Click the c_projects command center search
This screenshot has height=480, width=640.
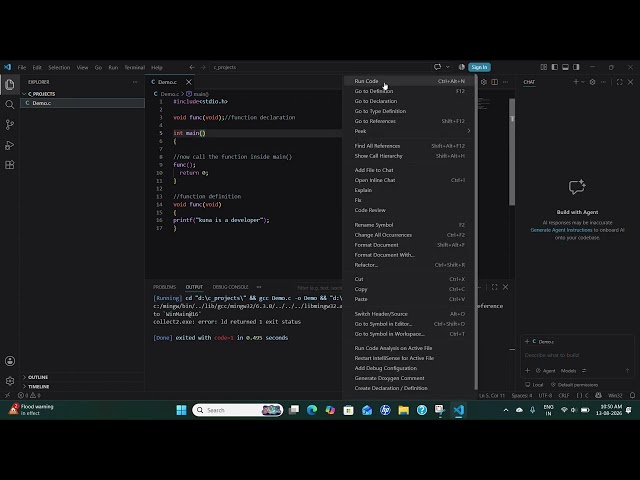pos(320,67)
